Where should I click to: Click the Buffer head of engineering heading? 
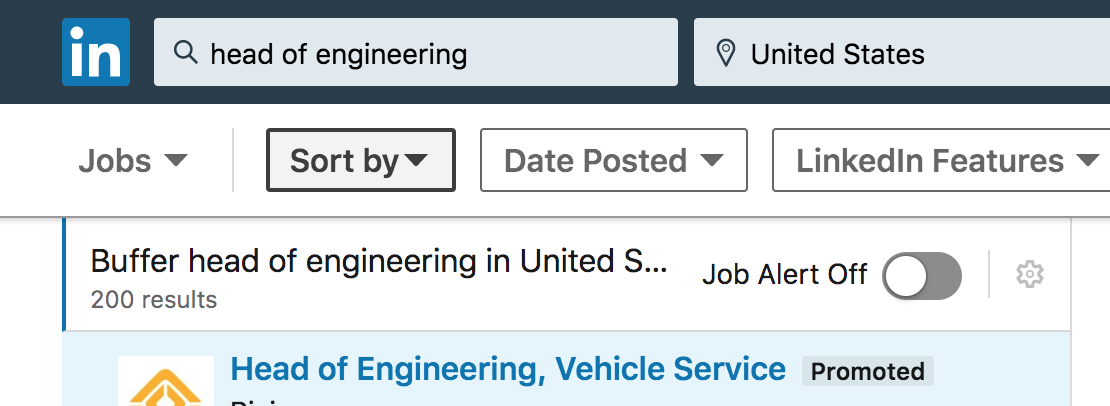(x=379, y=262)
